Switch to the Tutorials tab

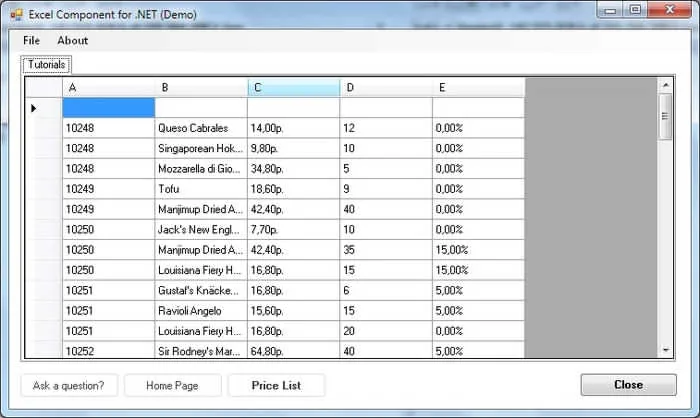coord(46,65)
